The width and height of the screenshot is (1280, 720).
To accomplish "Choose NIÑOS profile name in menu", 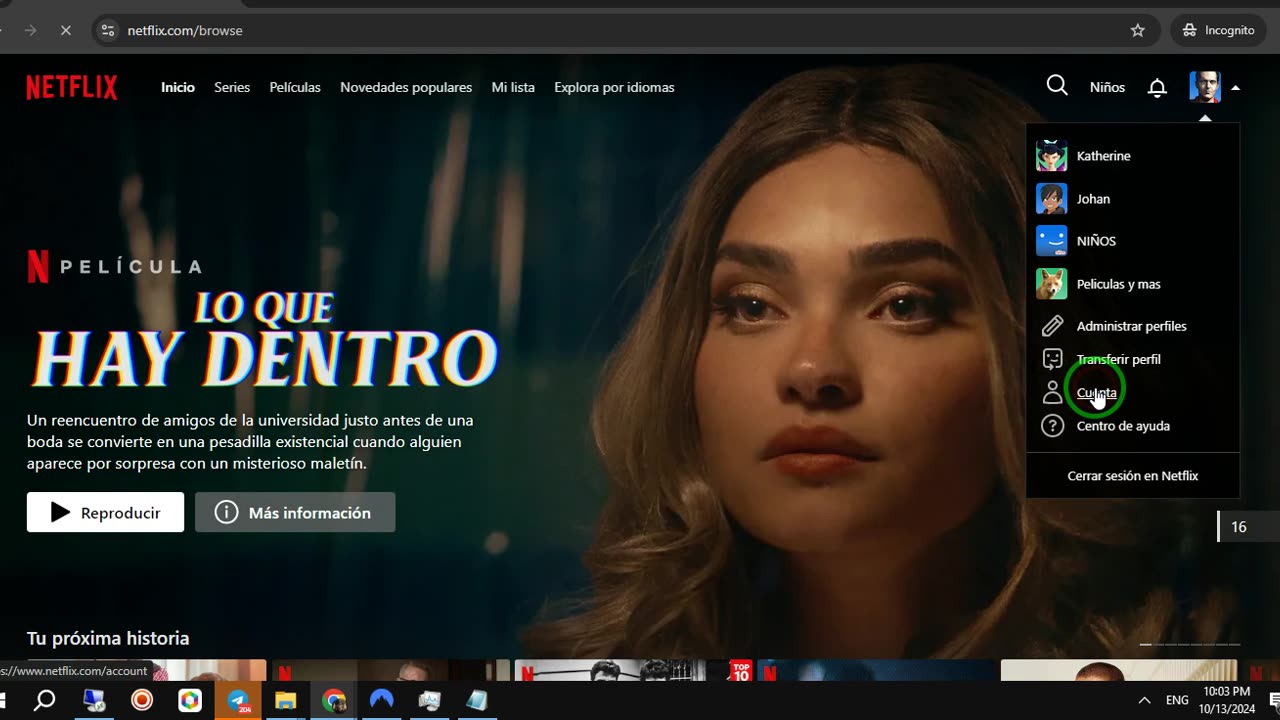I will coord(1096,241).
